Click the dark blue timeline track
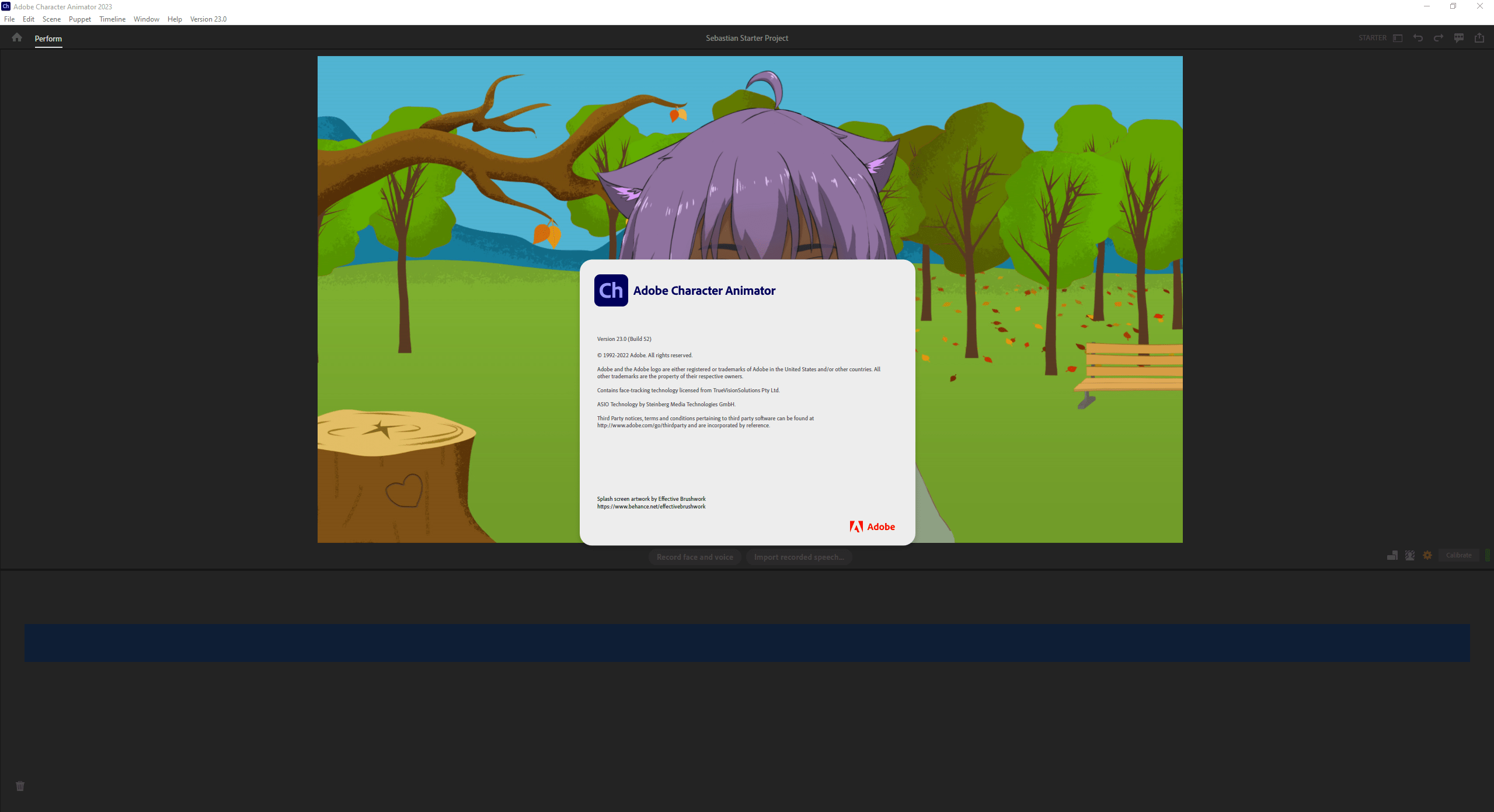This screenshot has width=1494, height=812. pyautogui.click(x=747, y=643)
